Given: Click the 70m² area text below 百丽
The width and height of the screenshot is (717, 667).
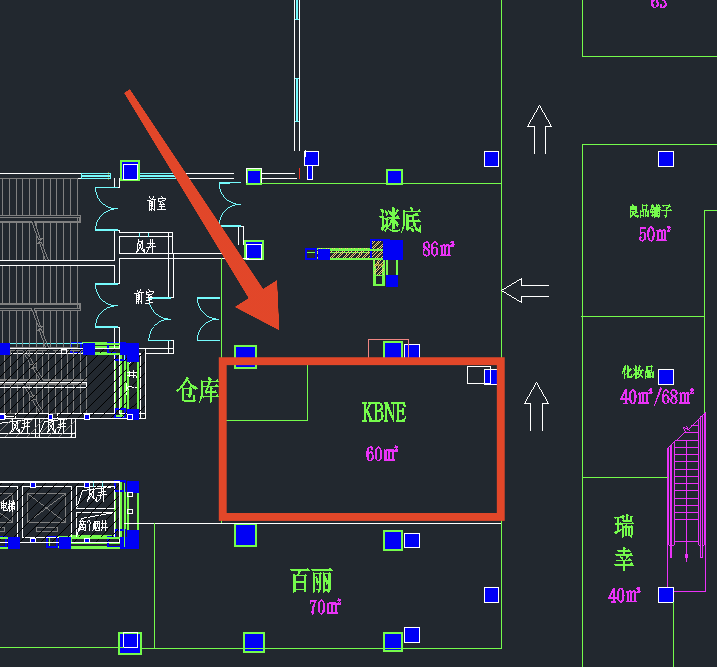Looking at the screenshot, I should tap(325, 607).
